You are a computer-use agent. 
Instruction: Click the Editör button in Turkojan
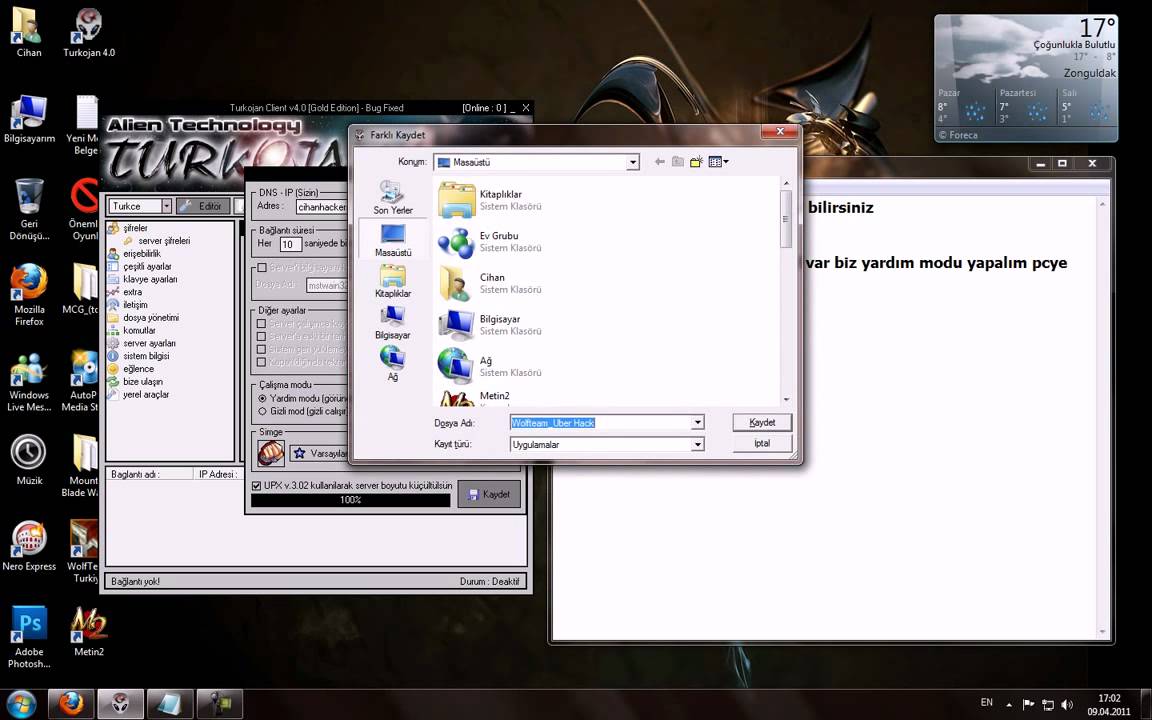coord(203,206)
